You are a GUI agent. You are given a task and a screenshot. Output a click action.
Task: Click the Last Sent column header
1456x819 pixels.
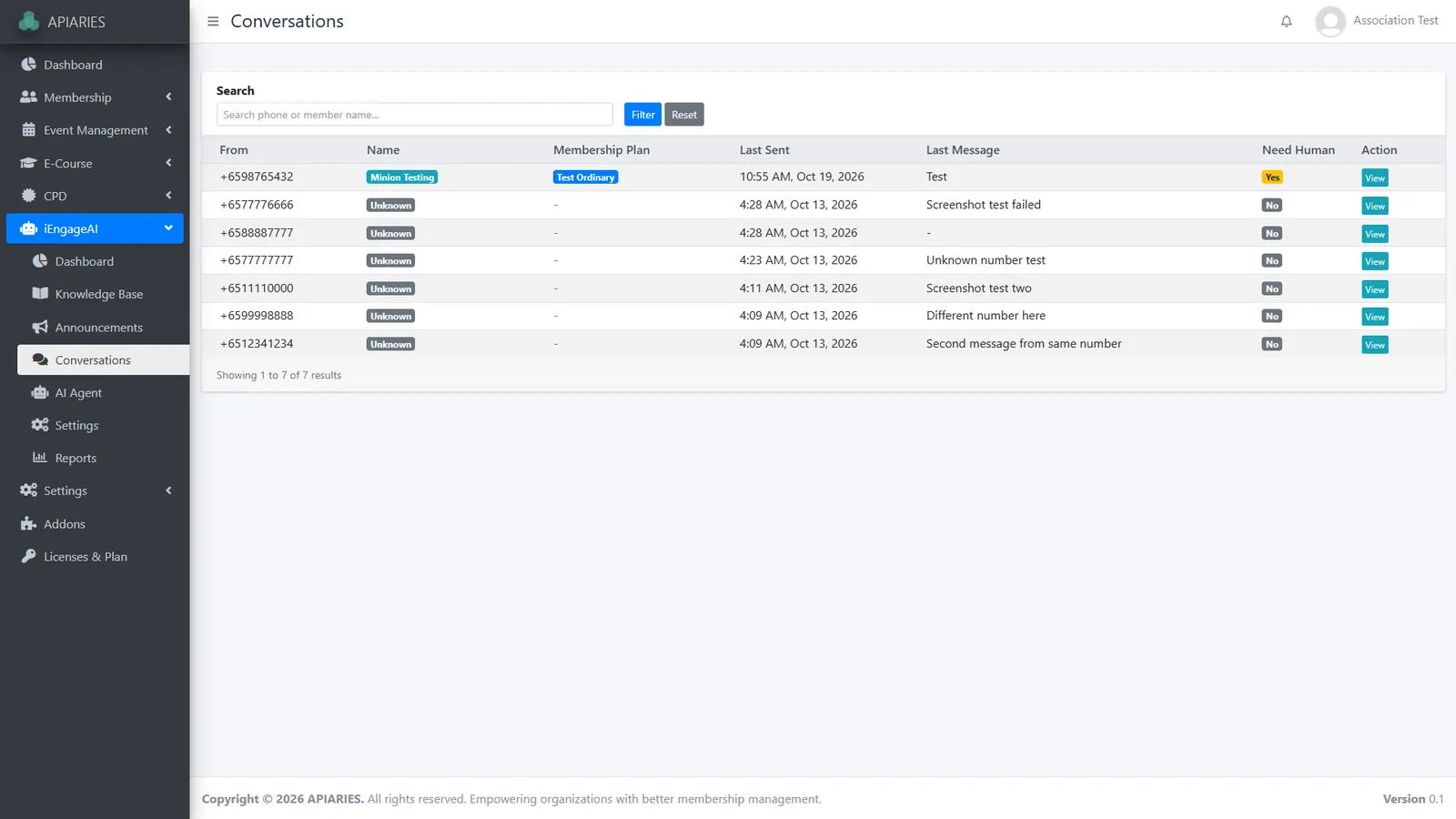point(764,150)
